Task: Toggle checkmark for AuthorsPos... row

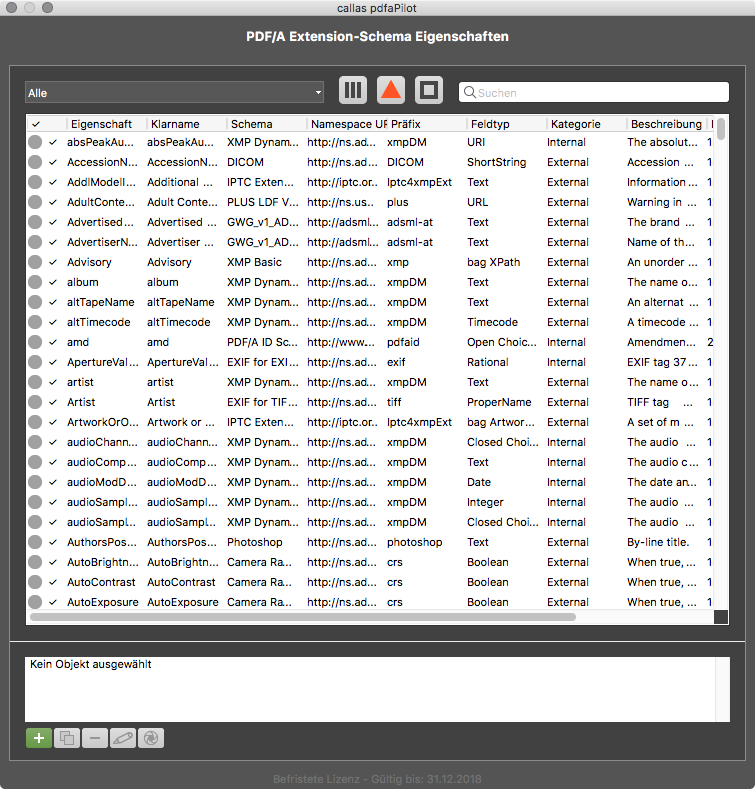Action: (x=53, y=542)
